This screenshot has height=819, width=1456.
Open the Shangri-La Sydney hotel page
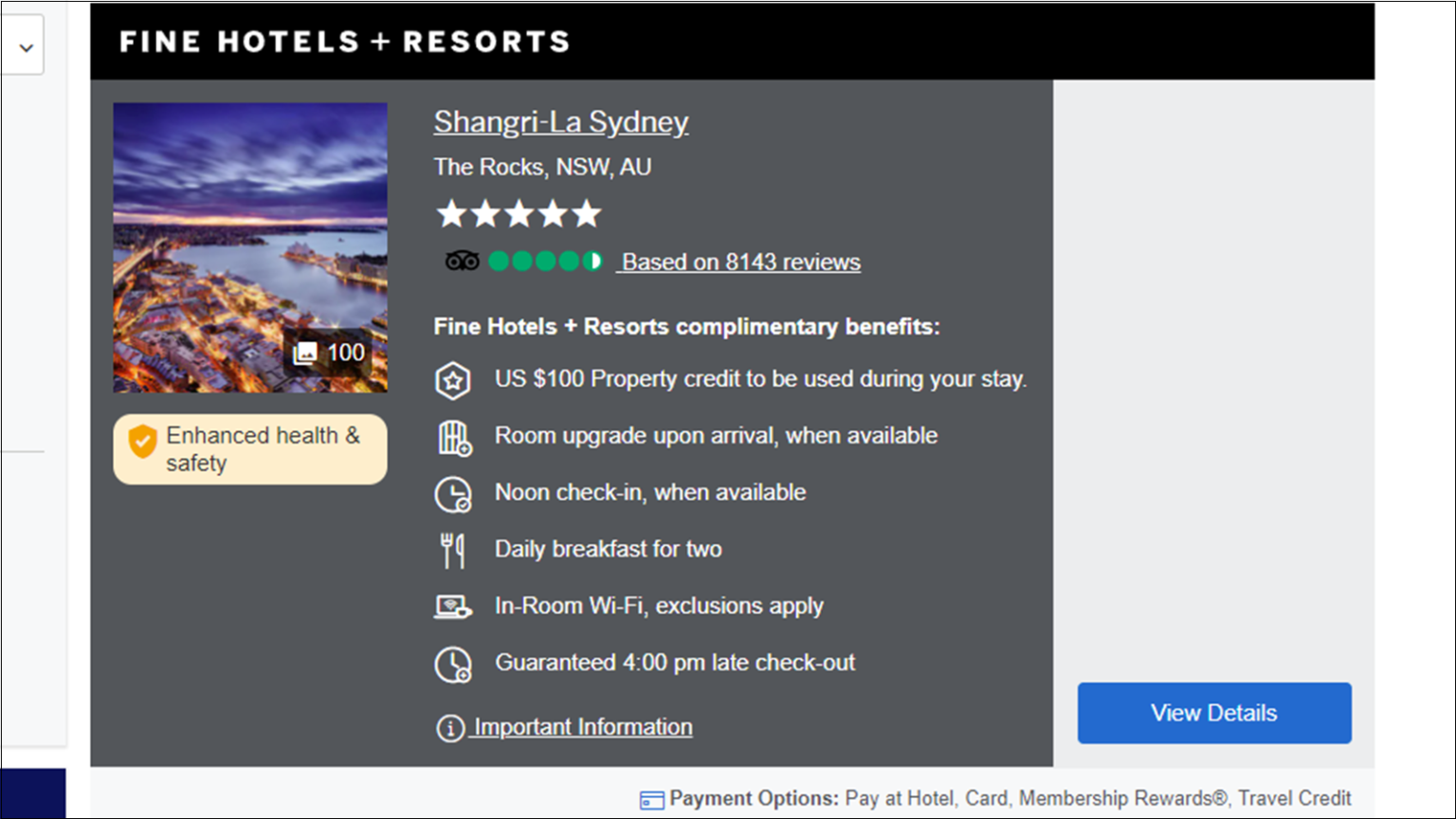560,121
